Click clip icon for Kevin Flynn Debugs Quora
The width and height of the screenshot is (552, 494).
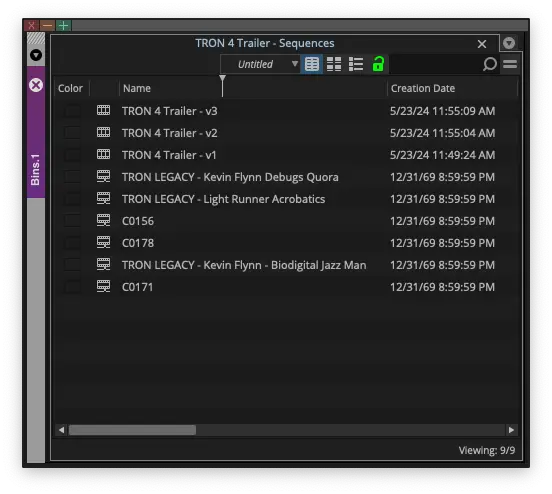[103, 176]
